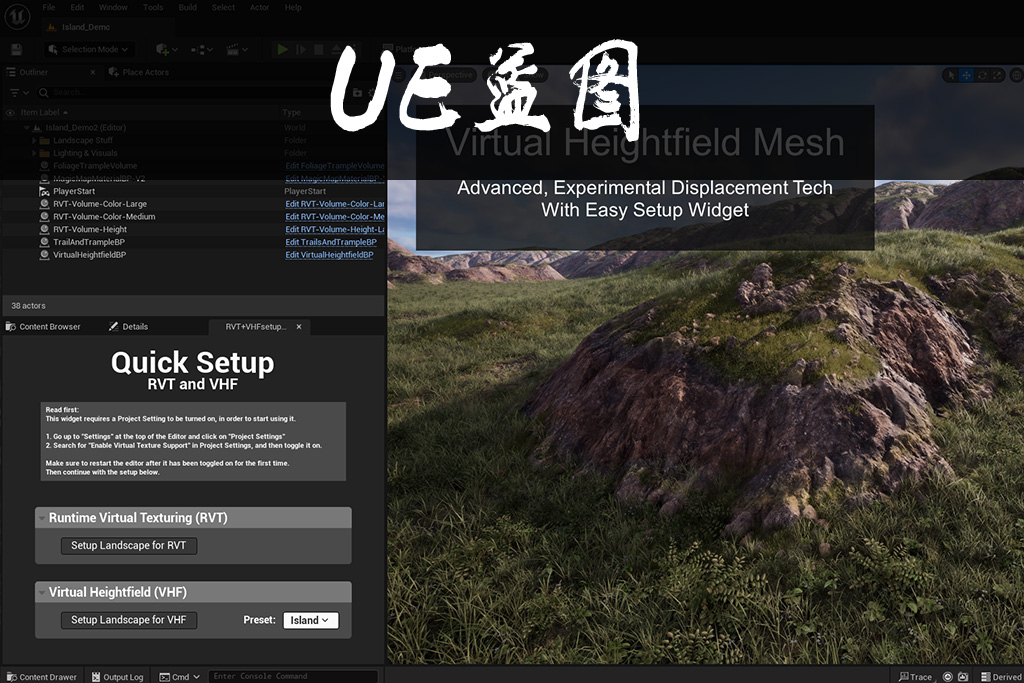Open the Select menu
Screen dimensions: 1024x683
tap(223, 7)
